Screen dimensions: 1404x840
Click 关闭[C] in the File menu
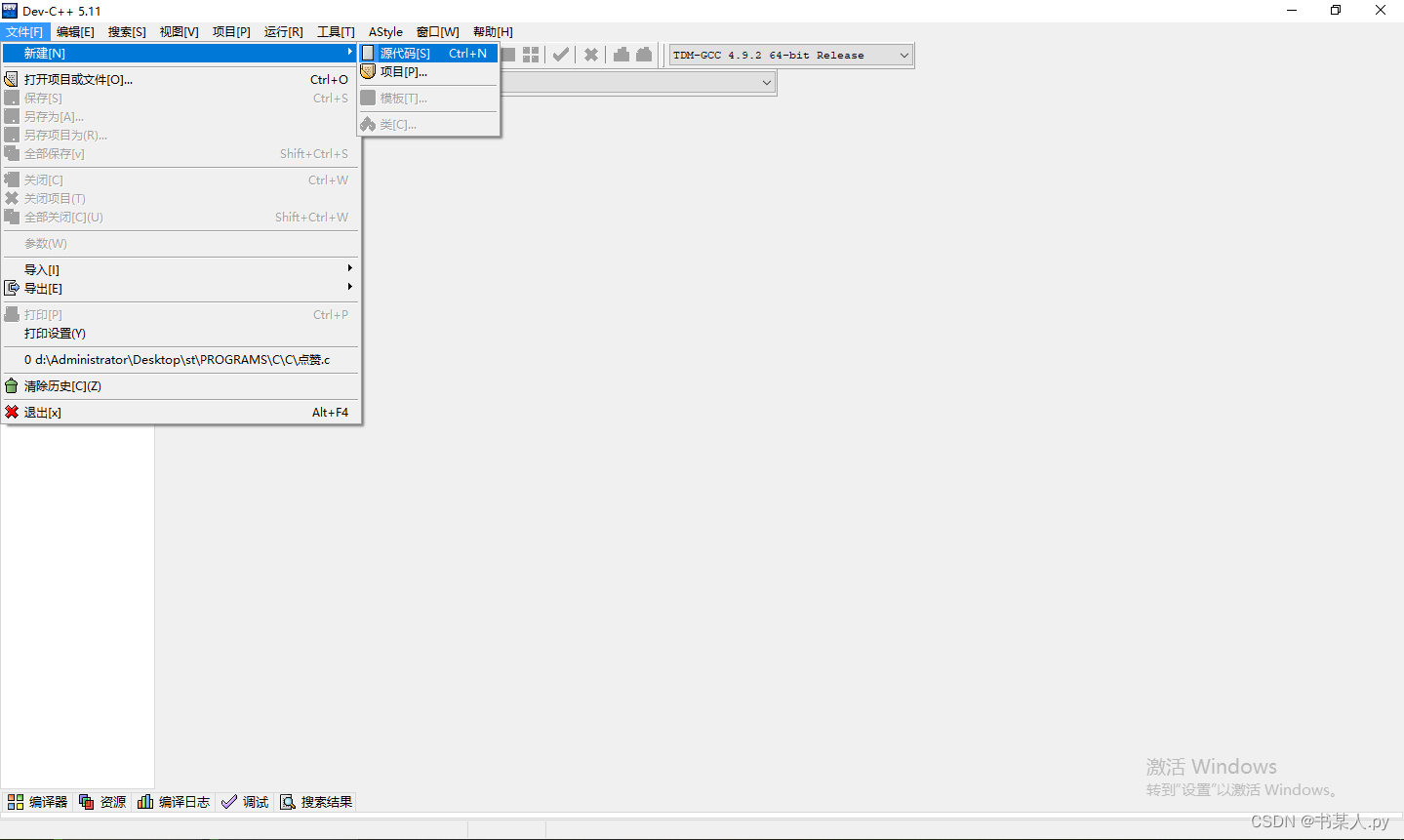click(x=181, y=180)
